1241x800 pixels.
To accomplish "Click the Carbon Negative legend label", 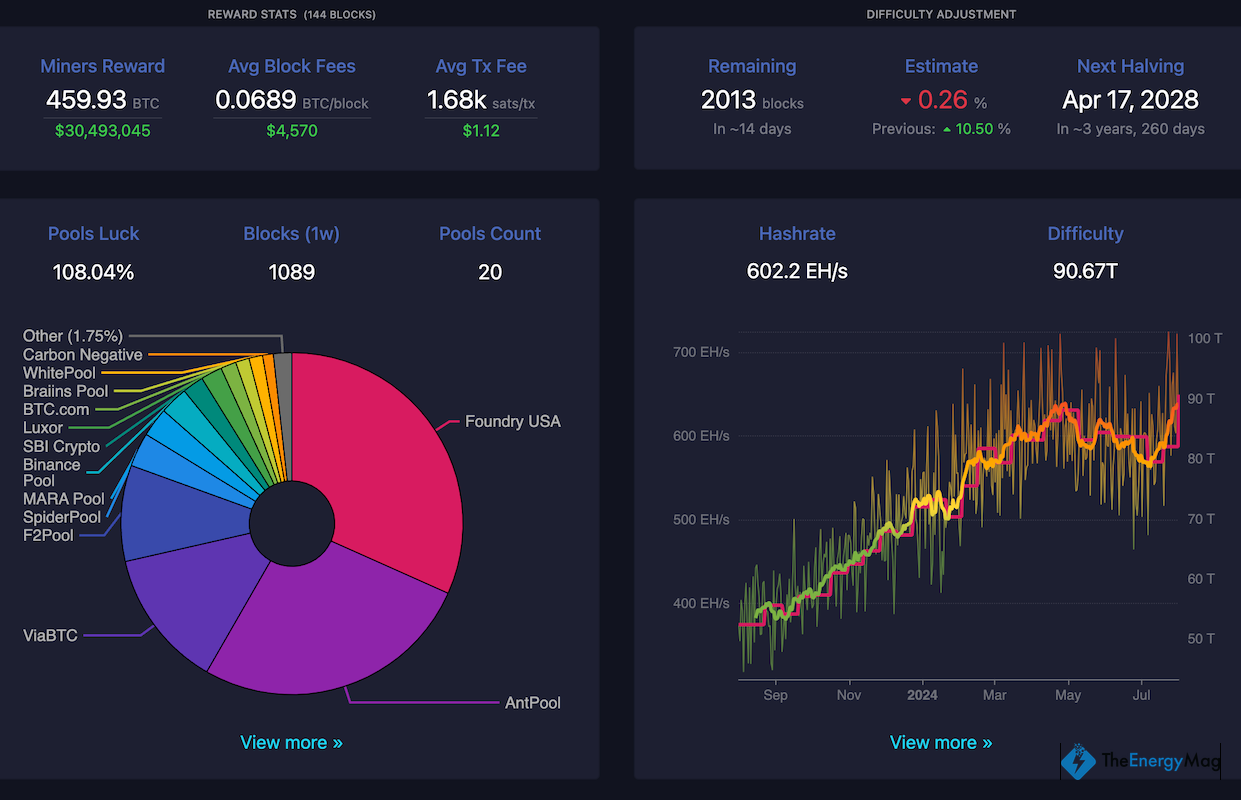I will [83, 355].
